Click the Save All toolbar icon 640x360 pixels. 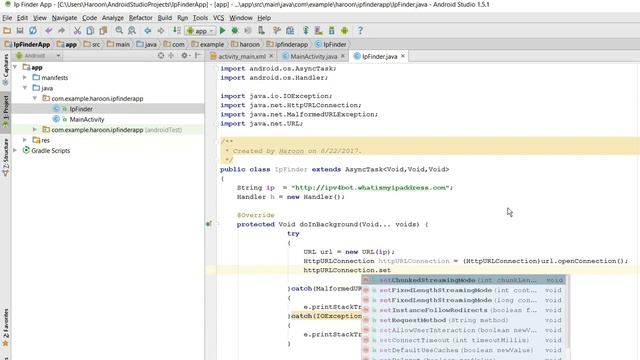click(20, 31)
